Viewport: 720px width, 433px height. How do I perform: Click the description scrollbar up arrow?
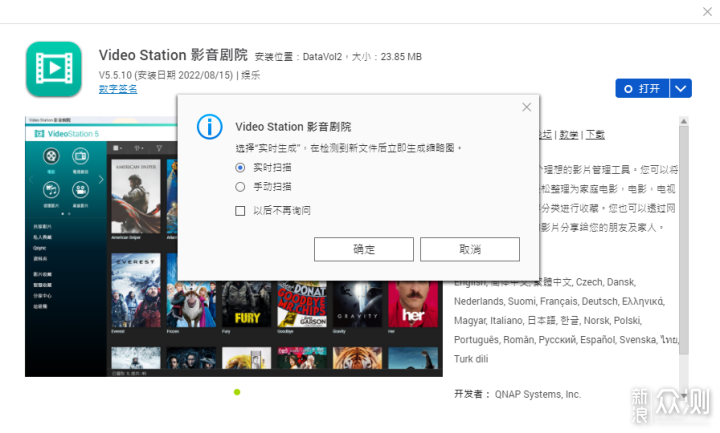click(684, 121)
